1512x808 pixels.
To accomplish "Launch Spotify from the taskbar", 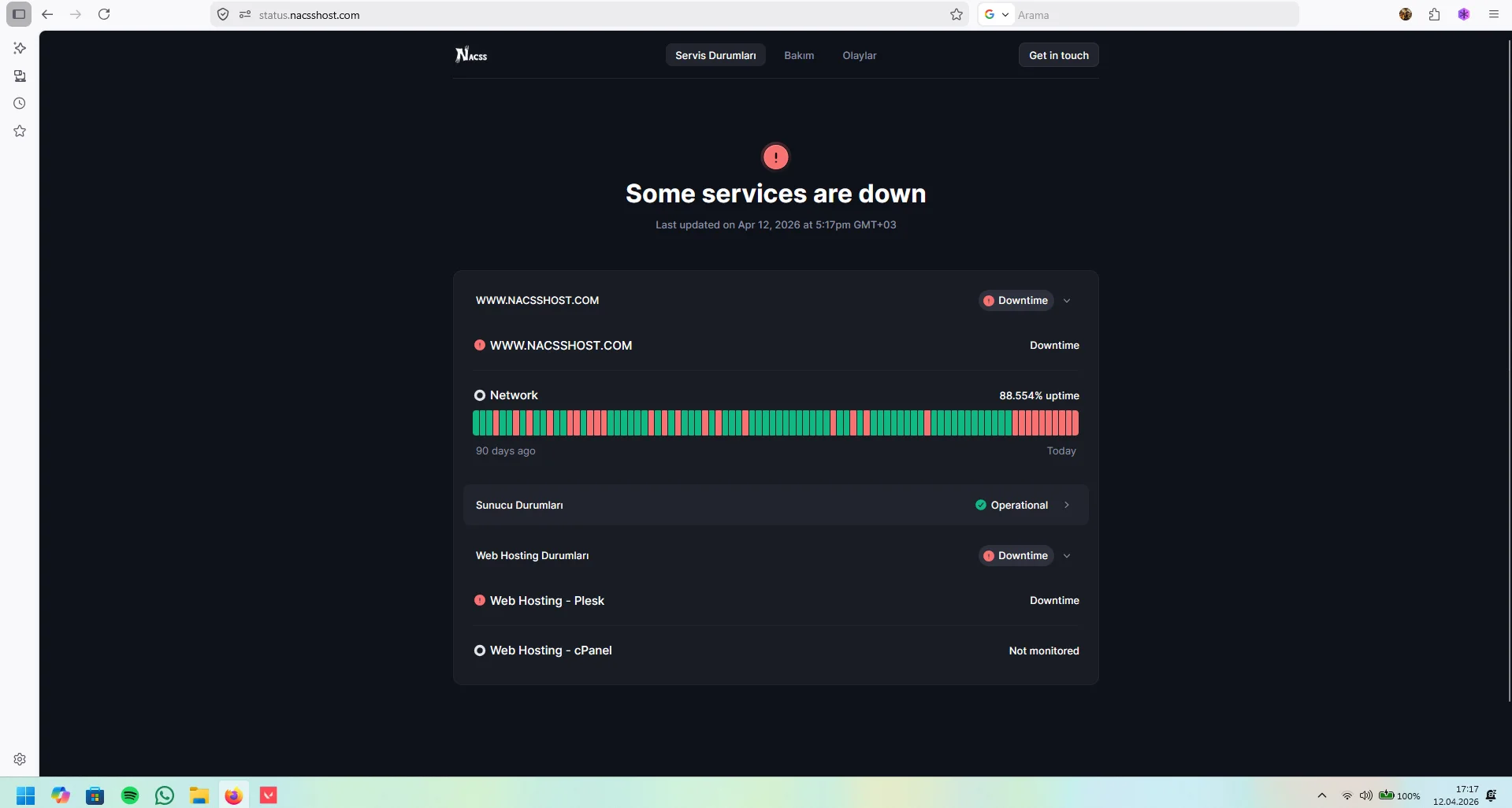I will point(130,795).
